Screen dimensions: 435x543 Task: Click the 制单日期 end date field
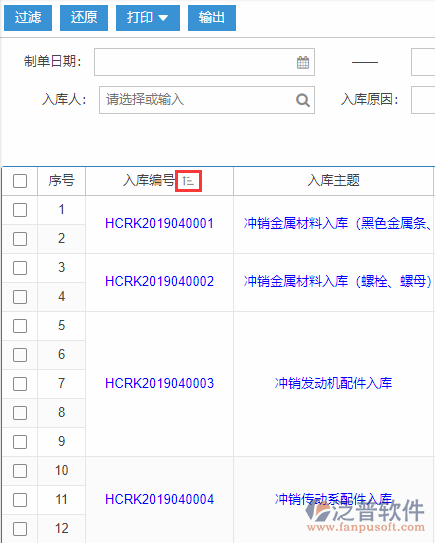[x=423, y=62]
